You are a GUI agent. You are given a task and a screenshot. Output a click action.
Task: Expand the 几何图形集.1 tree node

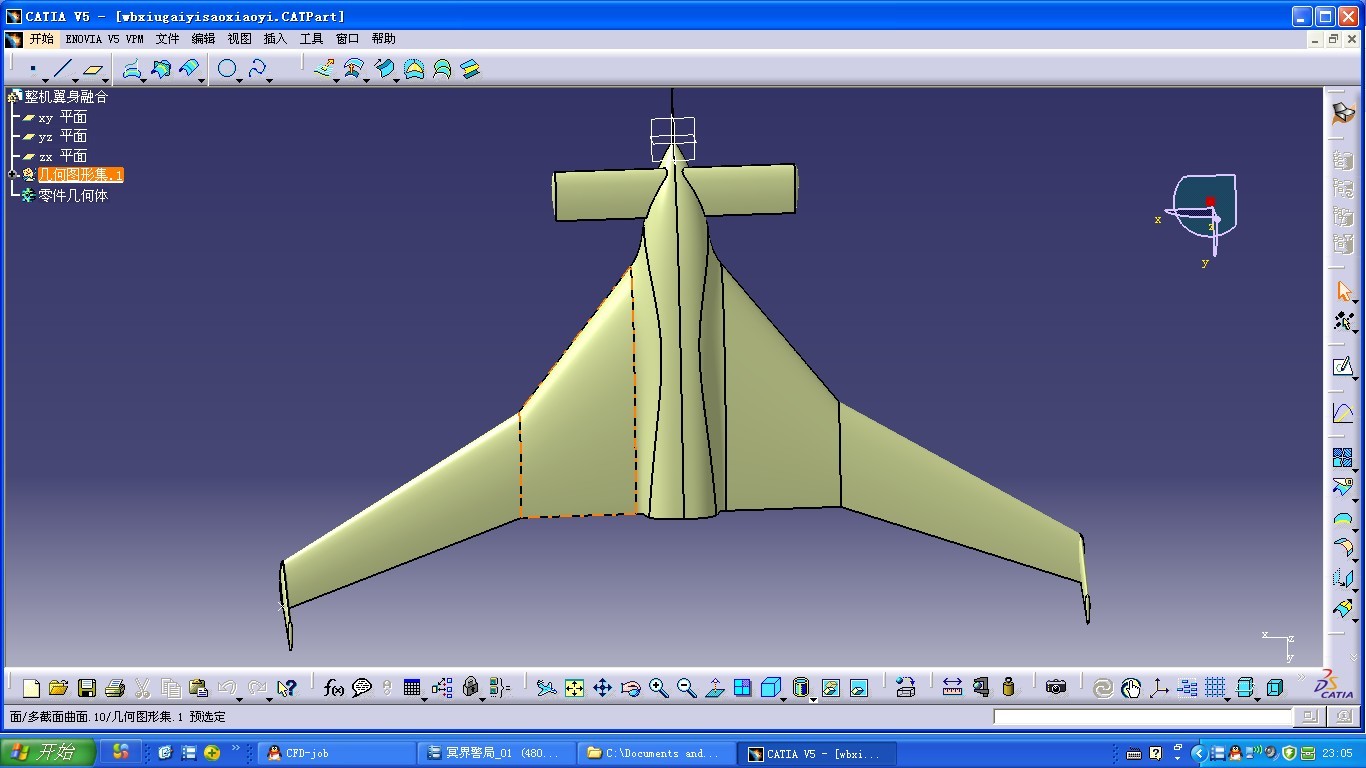(x=14, y=175)
